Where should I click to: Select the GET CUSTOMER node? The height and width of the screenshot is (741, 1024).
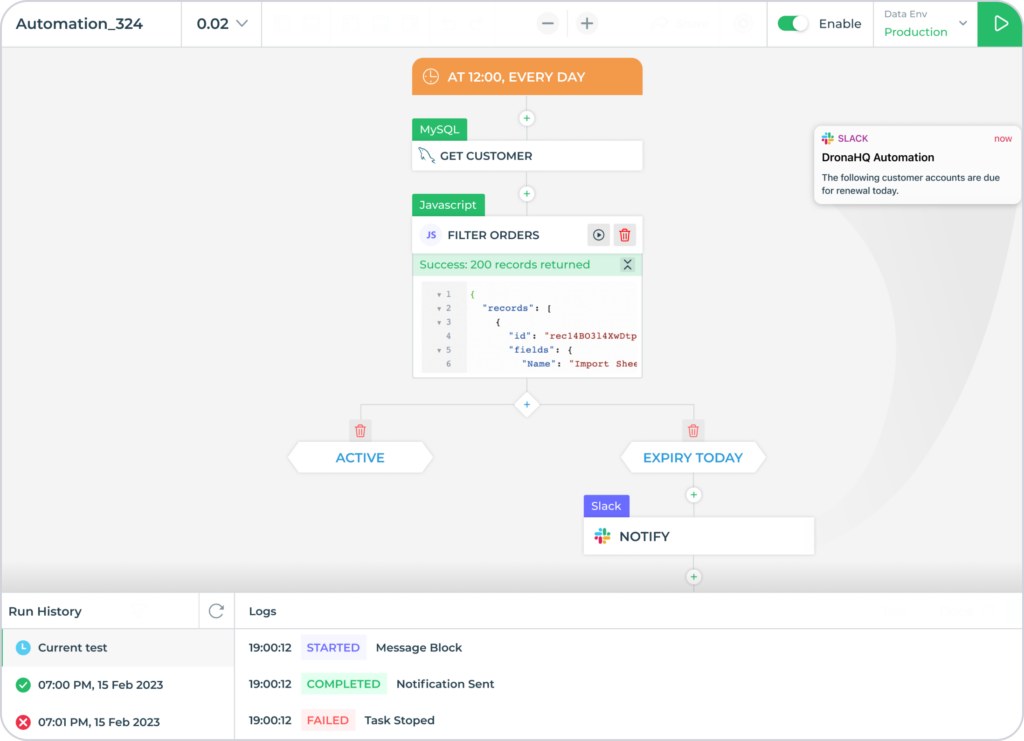coord(527,155)
